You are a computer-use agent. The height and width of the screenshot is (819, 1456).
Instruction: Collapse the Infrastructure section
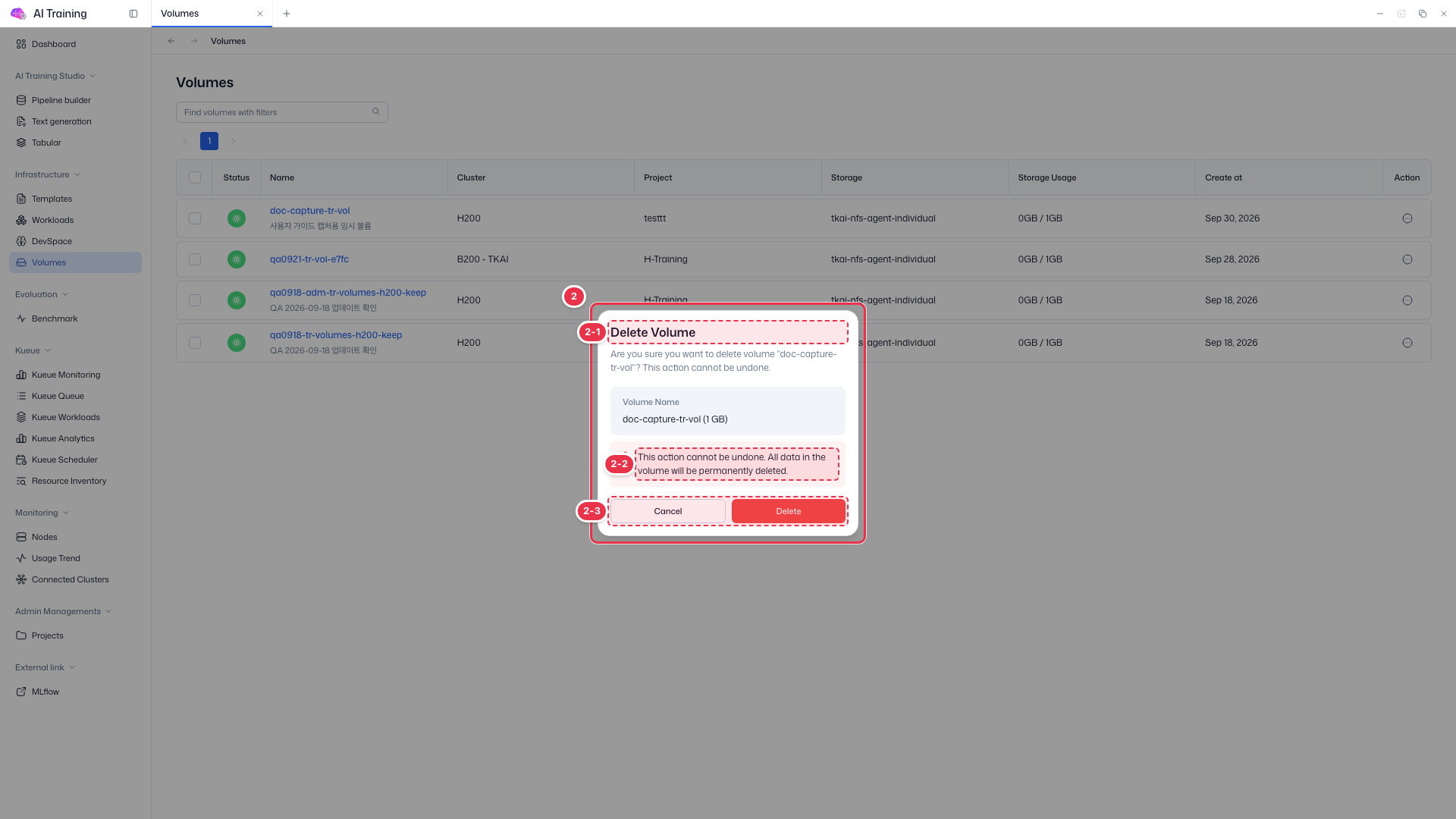click(48, 174)
